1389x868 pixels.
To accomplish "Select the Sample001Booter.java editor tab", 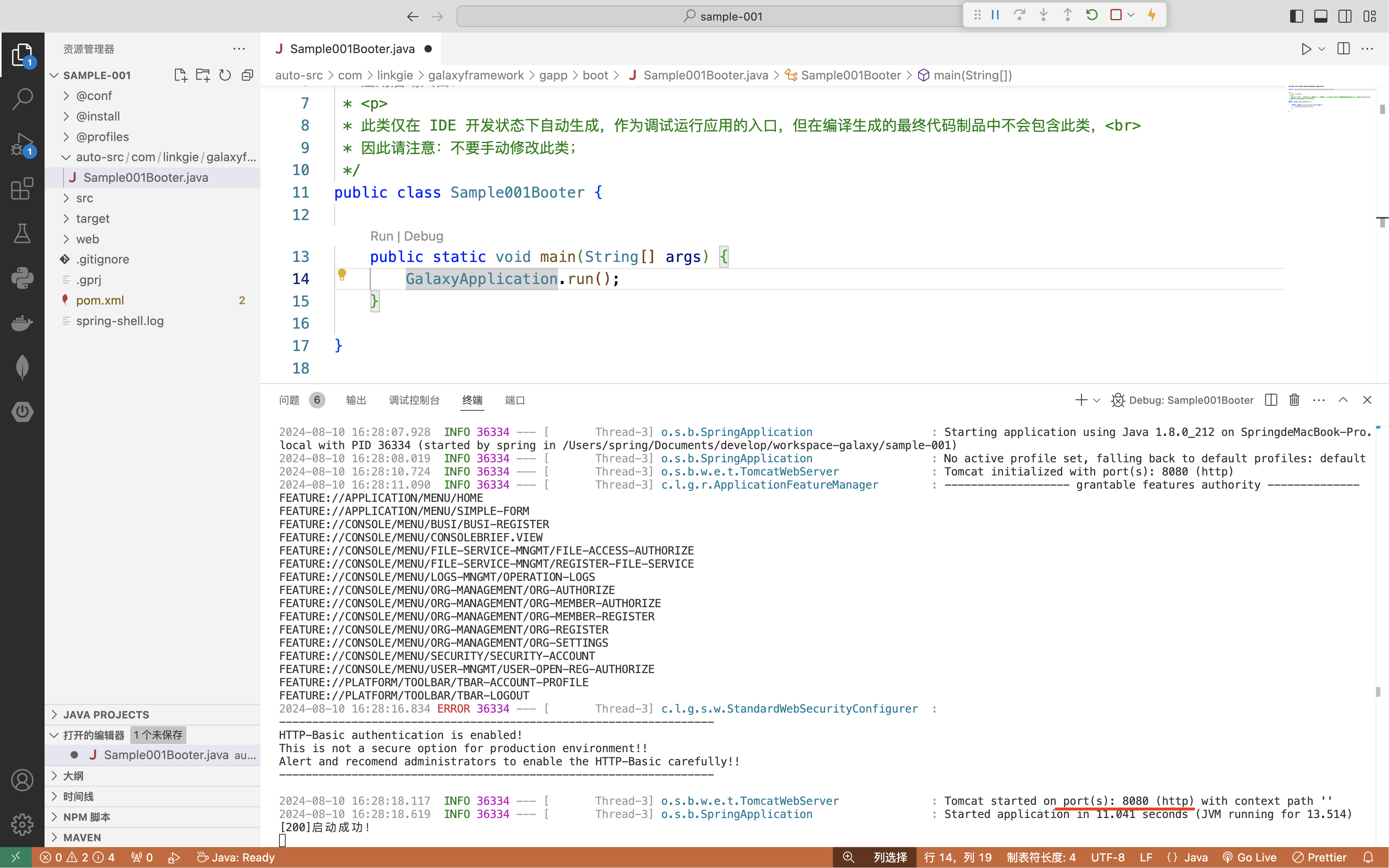I will click(351, 49).
